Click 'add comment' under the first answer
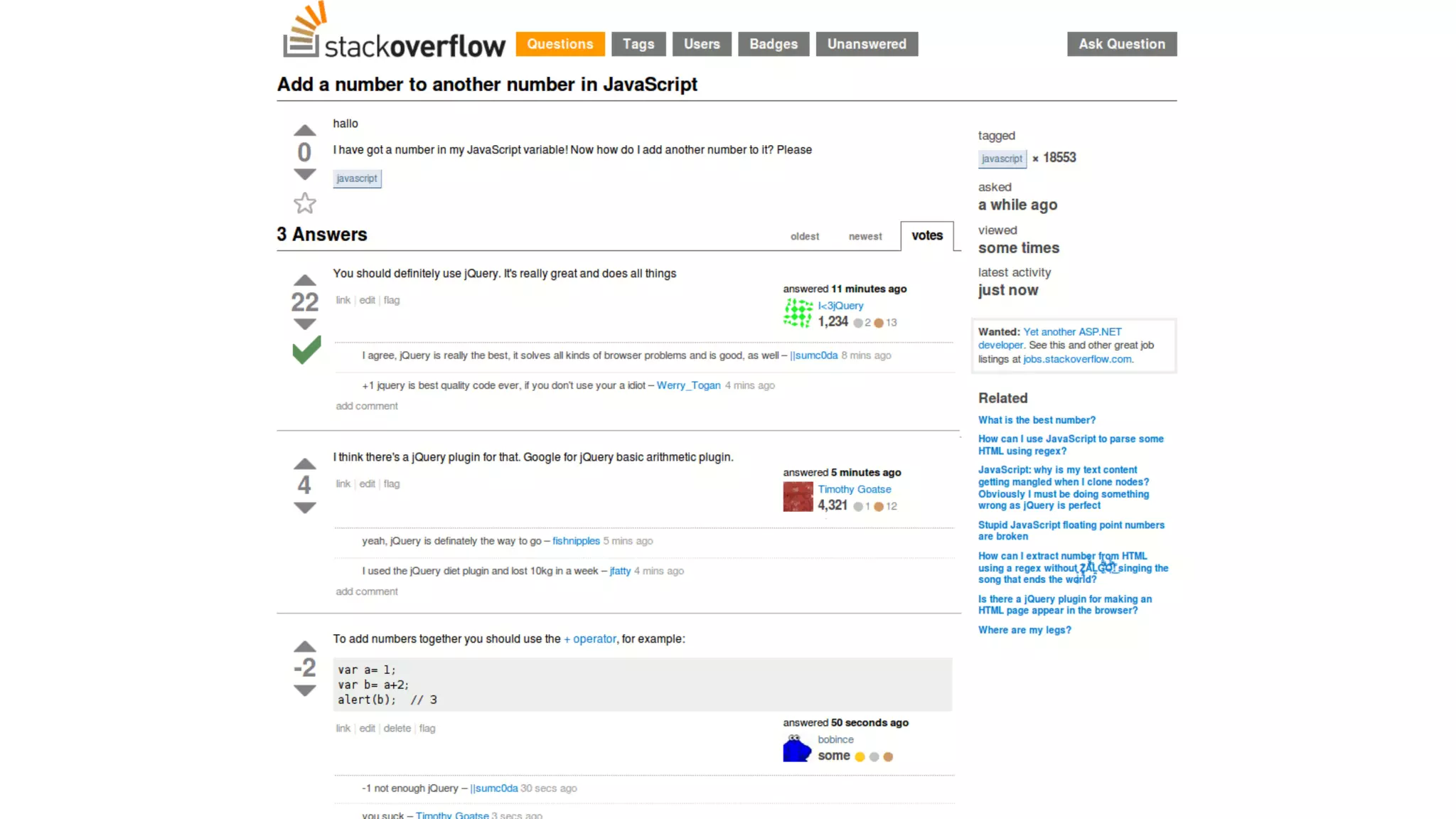The height and width of the screenshot is (819, 1456). tap(367, 406)
